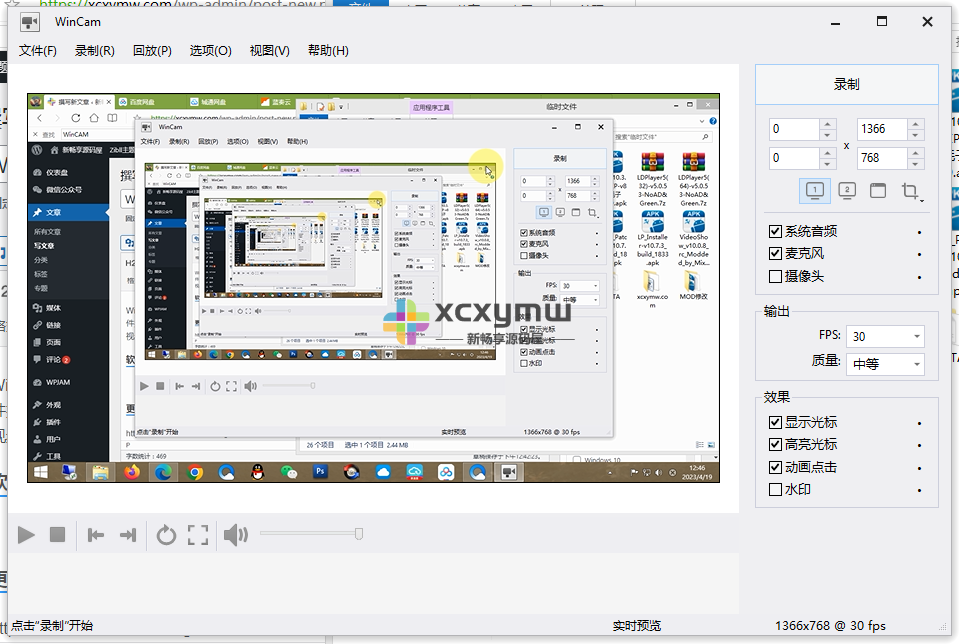Mute the preview volume speaker icon
Screen dimensions: 959x644
point(237,535)
